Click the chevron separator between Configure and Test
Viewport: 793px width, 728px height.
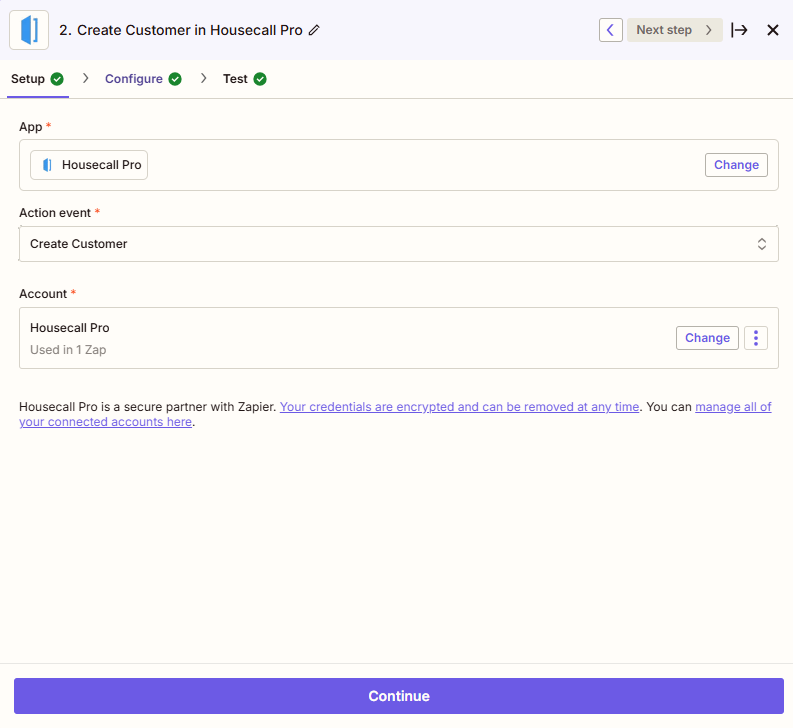tap(203, 78)
